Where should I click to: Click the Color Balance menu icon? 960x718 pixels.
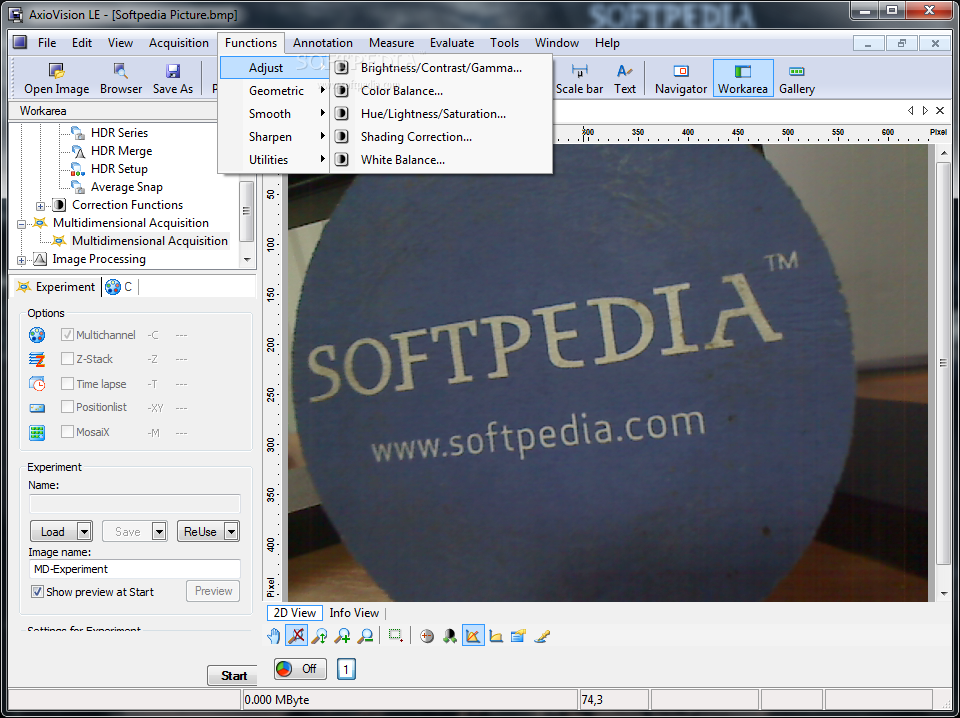342,91
